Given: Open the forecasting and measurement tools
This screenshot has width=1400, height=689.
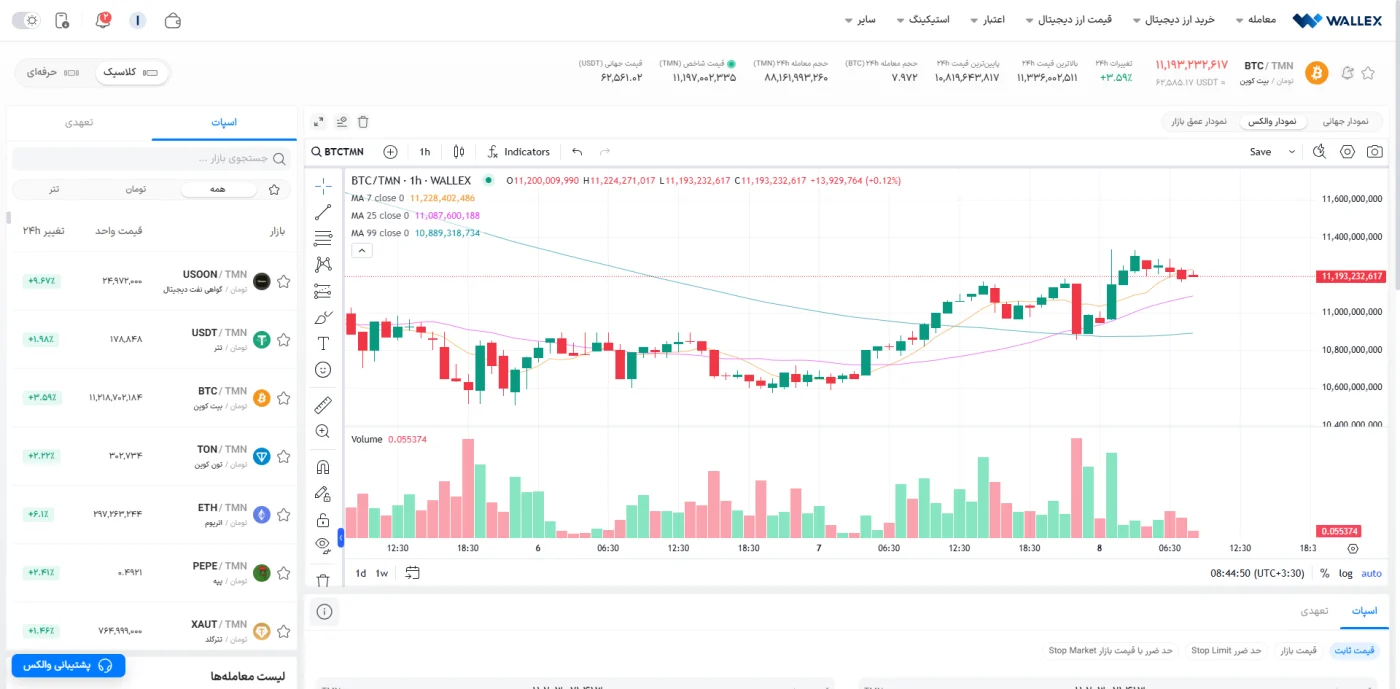Looking at the screenshot, I should [x=323, y=291].
